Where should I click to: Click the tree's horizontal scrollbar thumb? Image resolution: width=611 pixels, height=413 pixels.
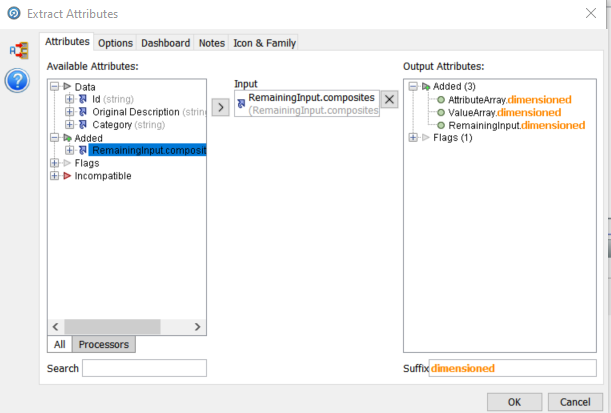click(112, 327)
